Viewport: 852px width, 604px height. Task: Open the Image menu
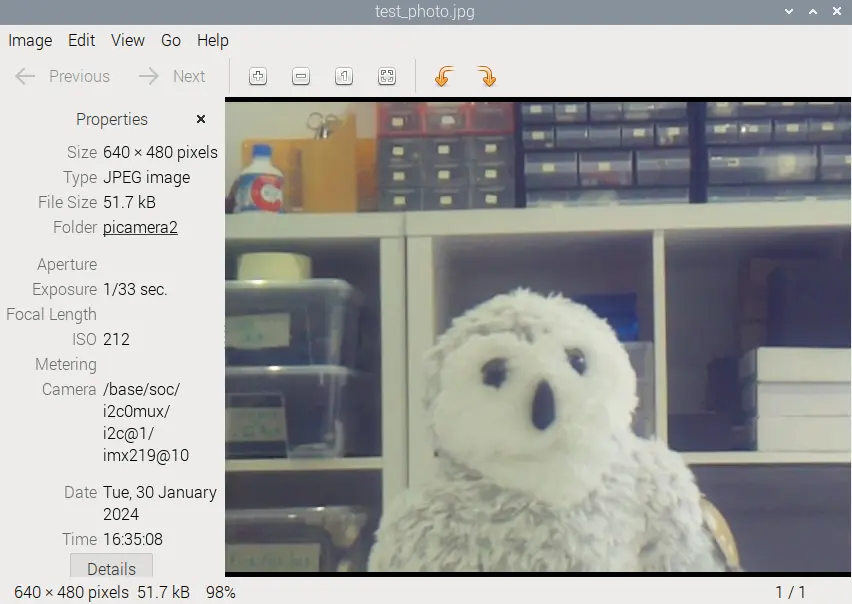[30, 41]
